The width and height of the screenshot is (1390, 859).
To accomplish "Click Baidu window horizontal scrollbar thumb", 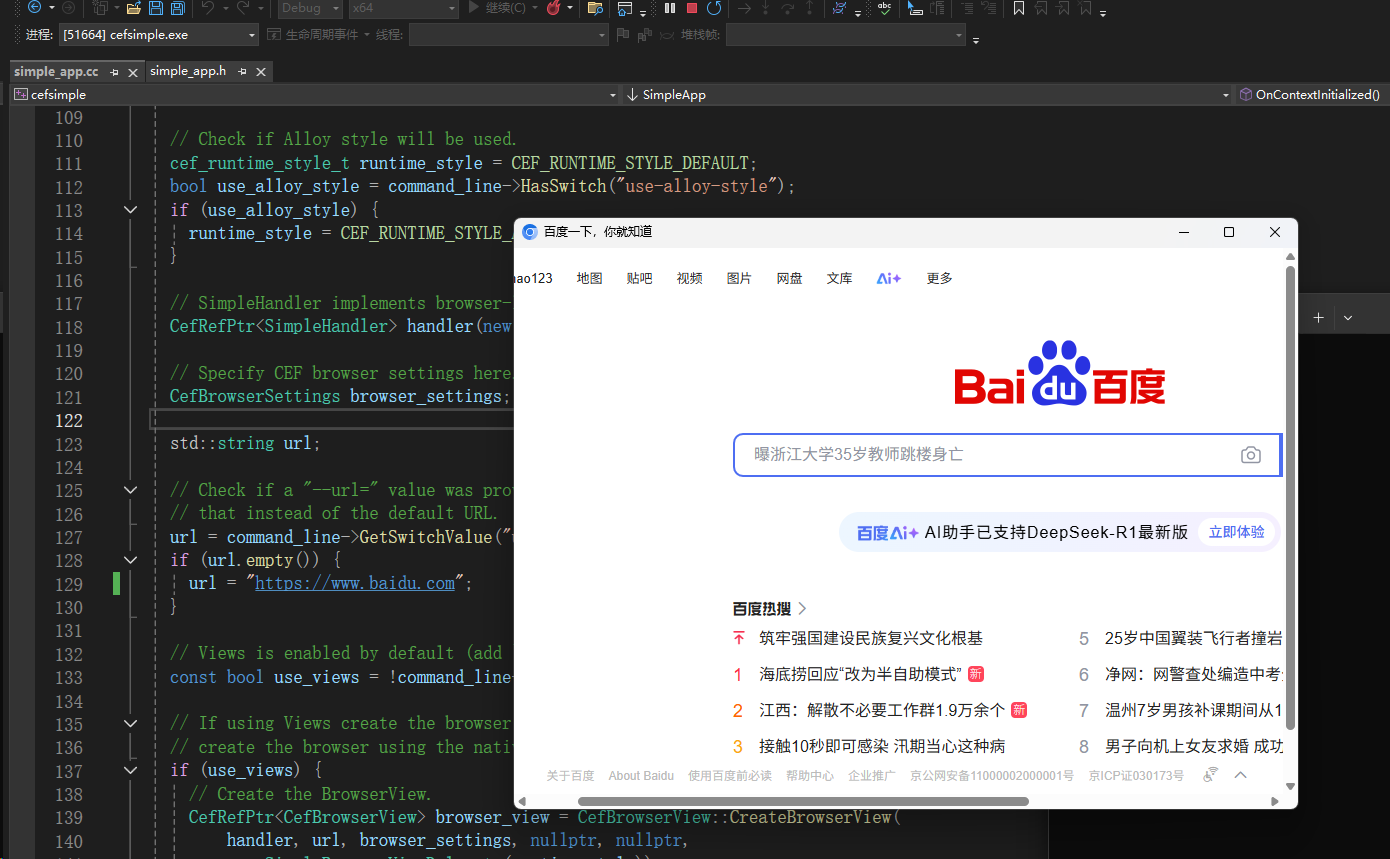I will (x=803, y=801).
